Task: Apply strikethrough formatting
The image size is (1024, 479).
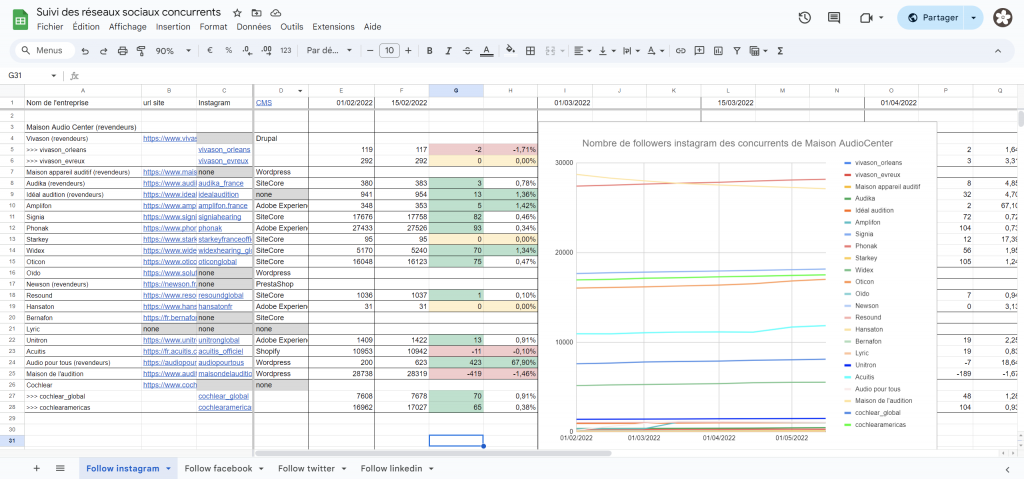Action: [467, 50]
